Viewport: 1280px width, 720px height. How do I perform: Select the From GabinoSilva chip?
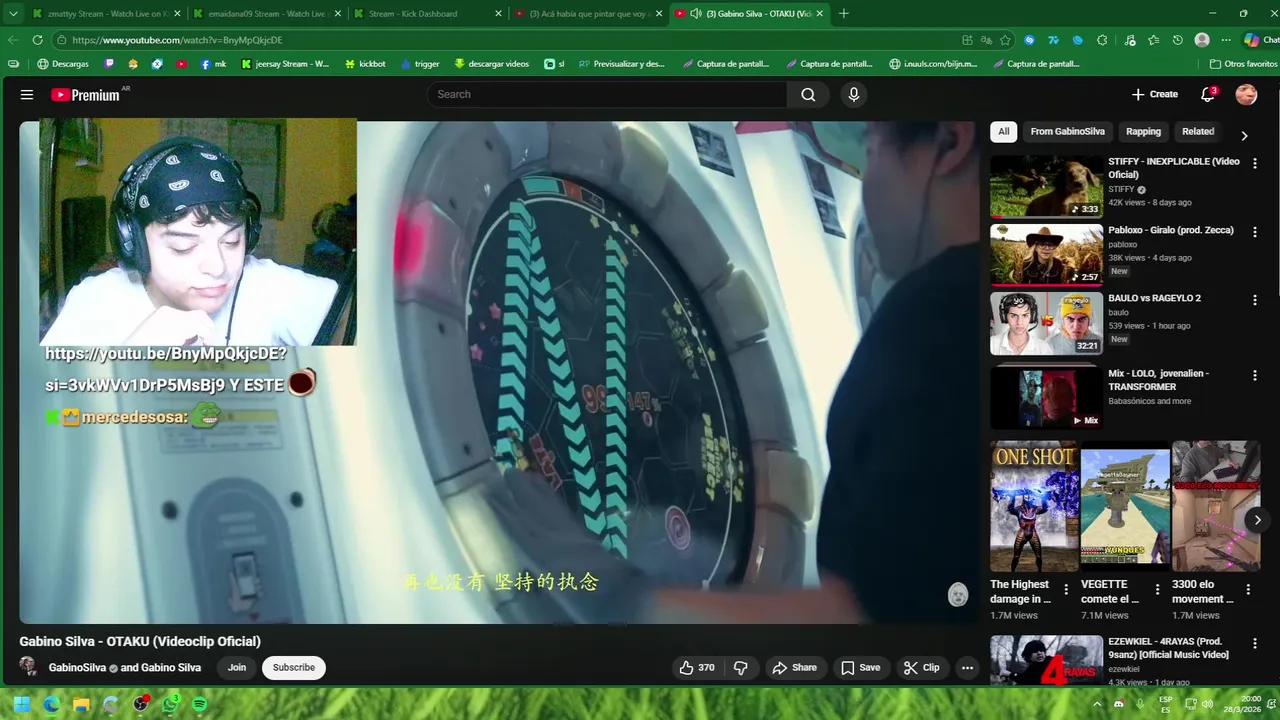(x=1067, y=132)
